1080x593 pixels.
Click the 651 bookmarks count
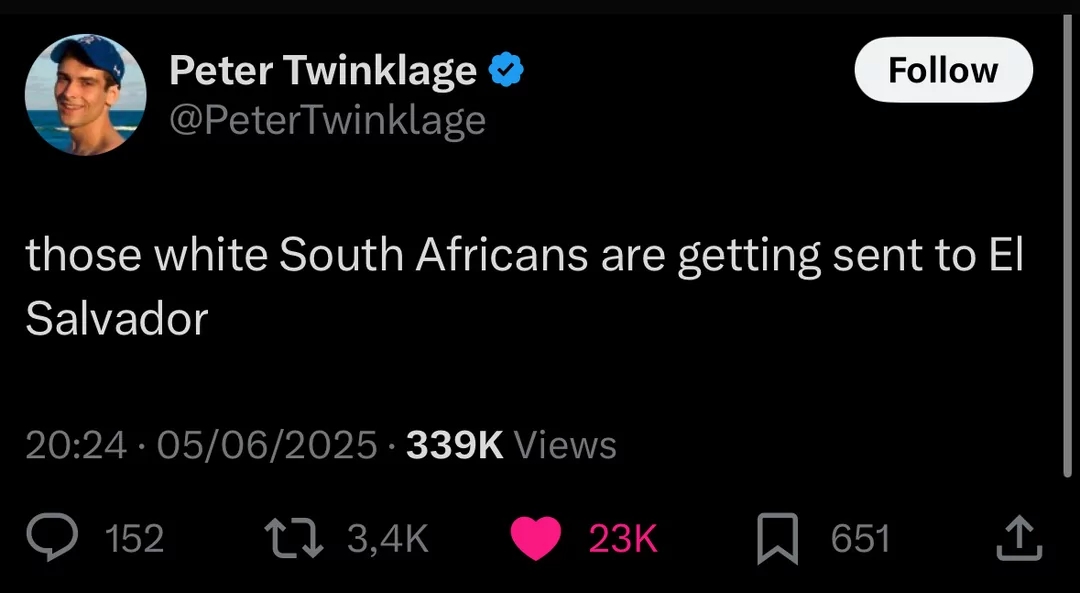[x=860, y=539]
